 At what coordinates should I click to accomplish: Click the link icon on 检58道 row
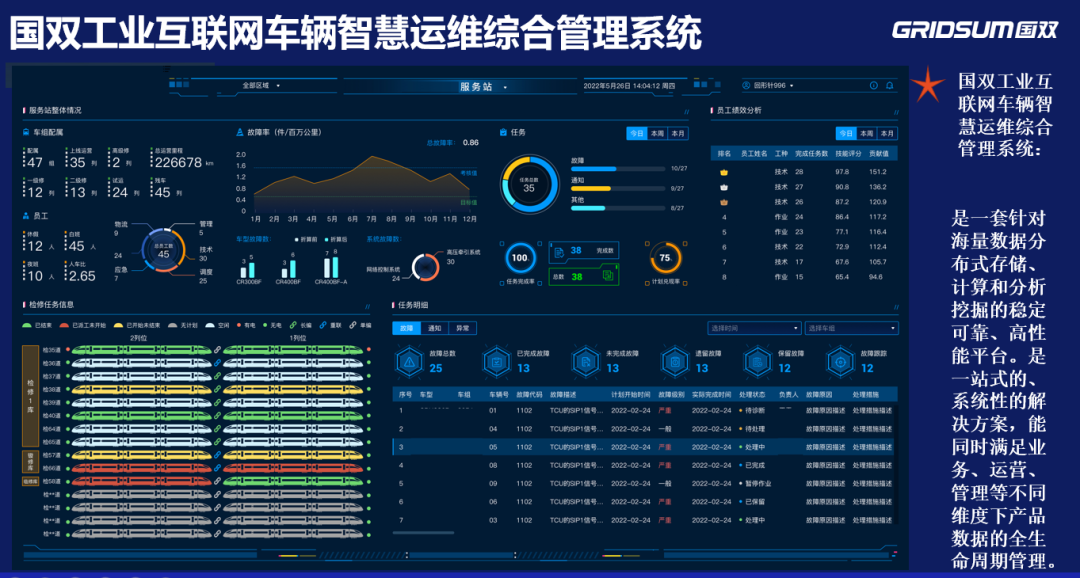point(218,481)
